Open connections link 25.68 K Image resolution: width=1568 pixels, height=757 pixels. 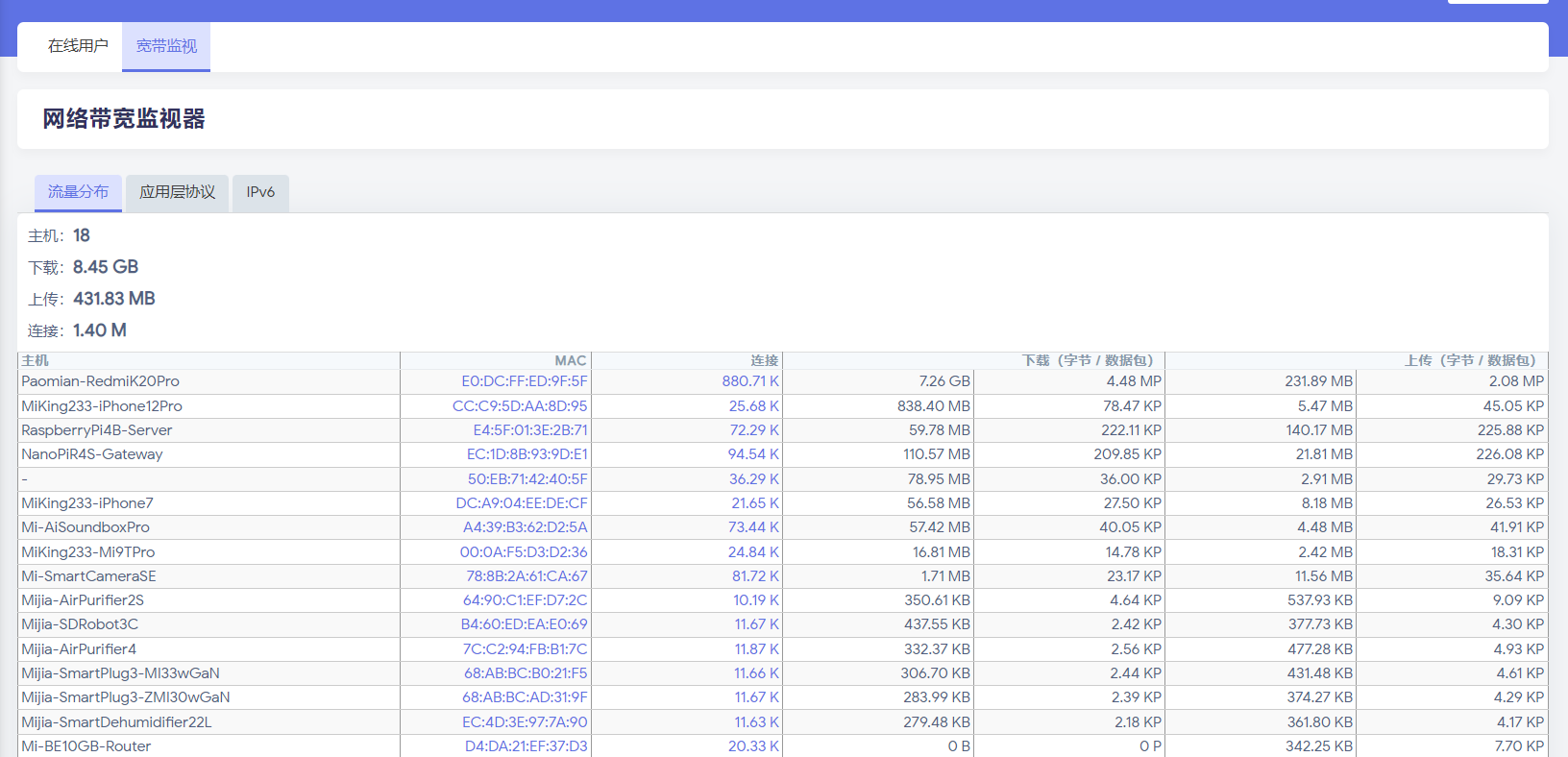pos(754,406)
